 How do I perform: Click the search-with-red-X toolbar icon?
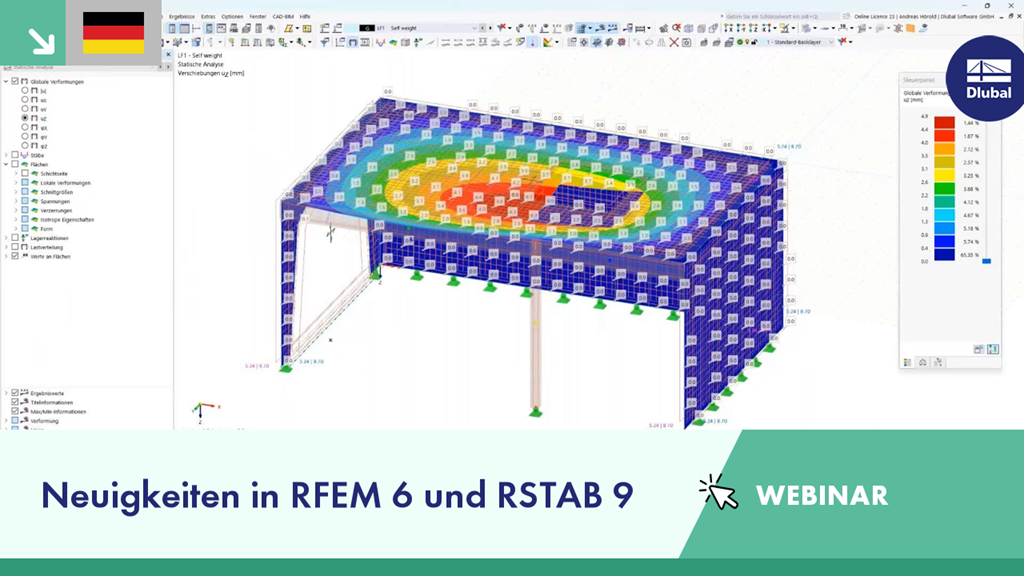pyautogui.click(x=677, y=28)
